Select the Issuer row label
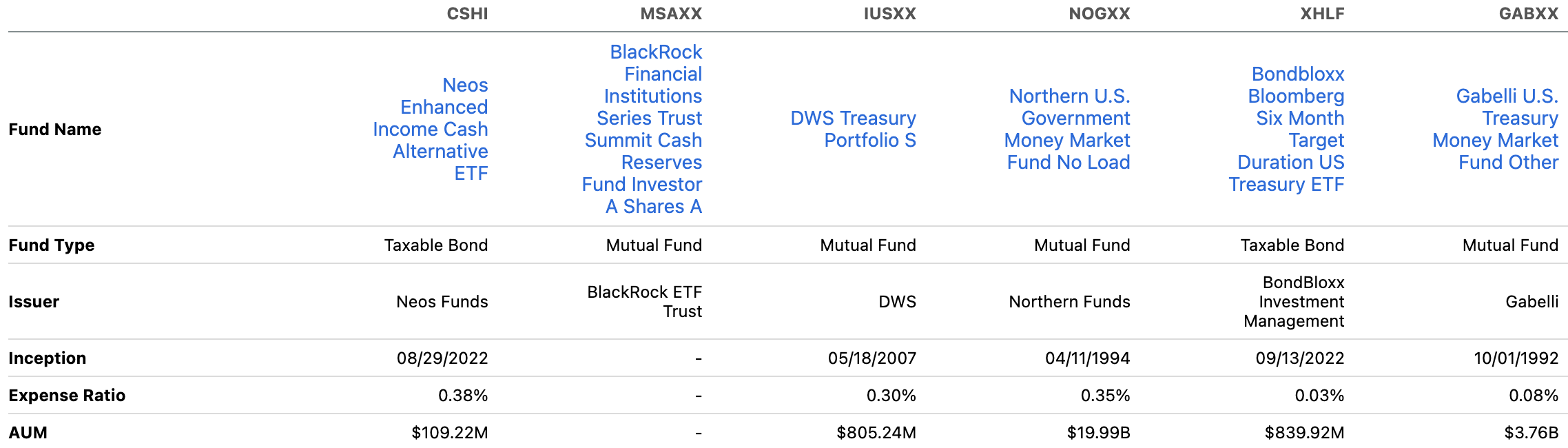 pyautogui.click(x=34, y=302)
